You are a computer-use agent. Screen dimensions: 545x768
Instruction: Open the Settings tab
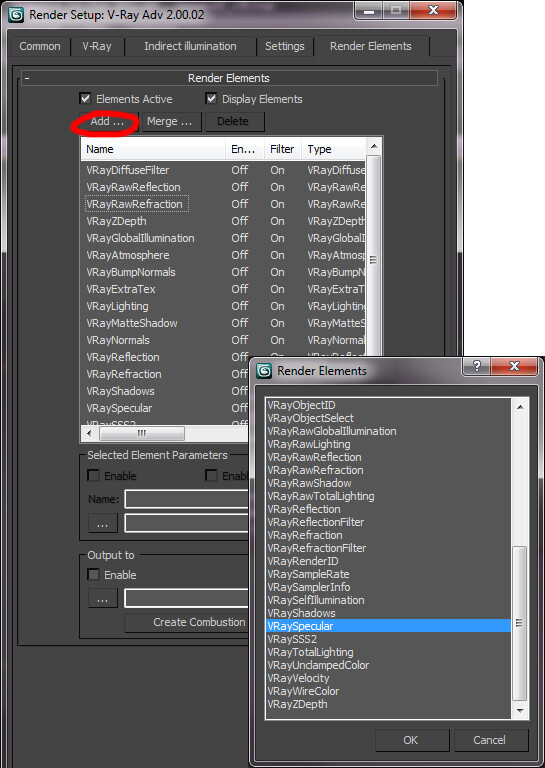pyautogui.click(x=284, y=46)
